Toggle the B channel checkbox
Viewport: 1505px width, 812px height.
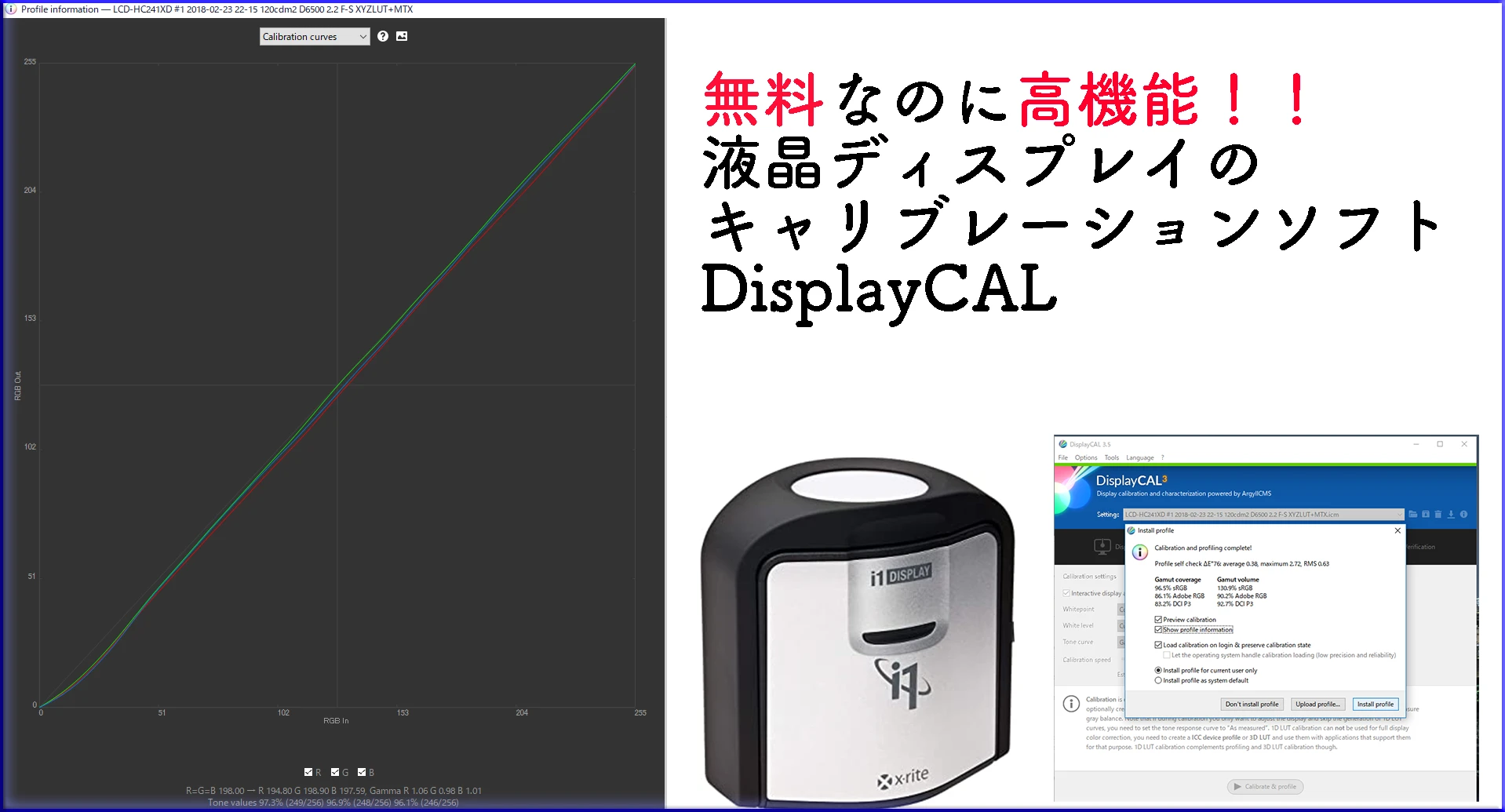point(362,772)
